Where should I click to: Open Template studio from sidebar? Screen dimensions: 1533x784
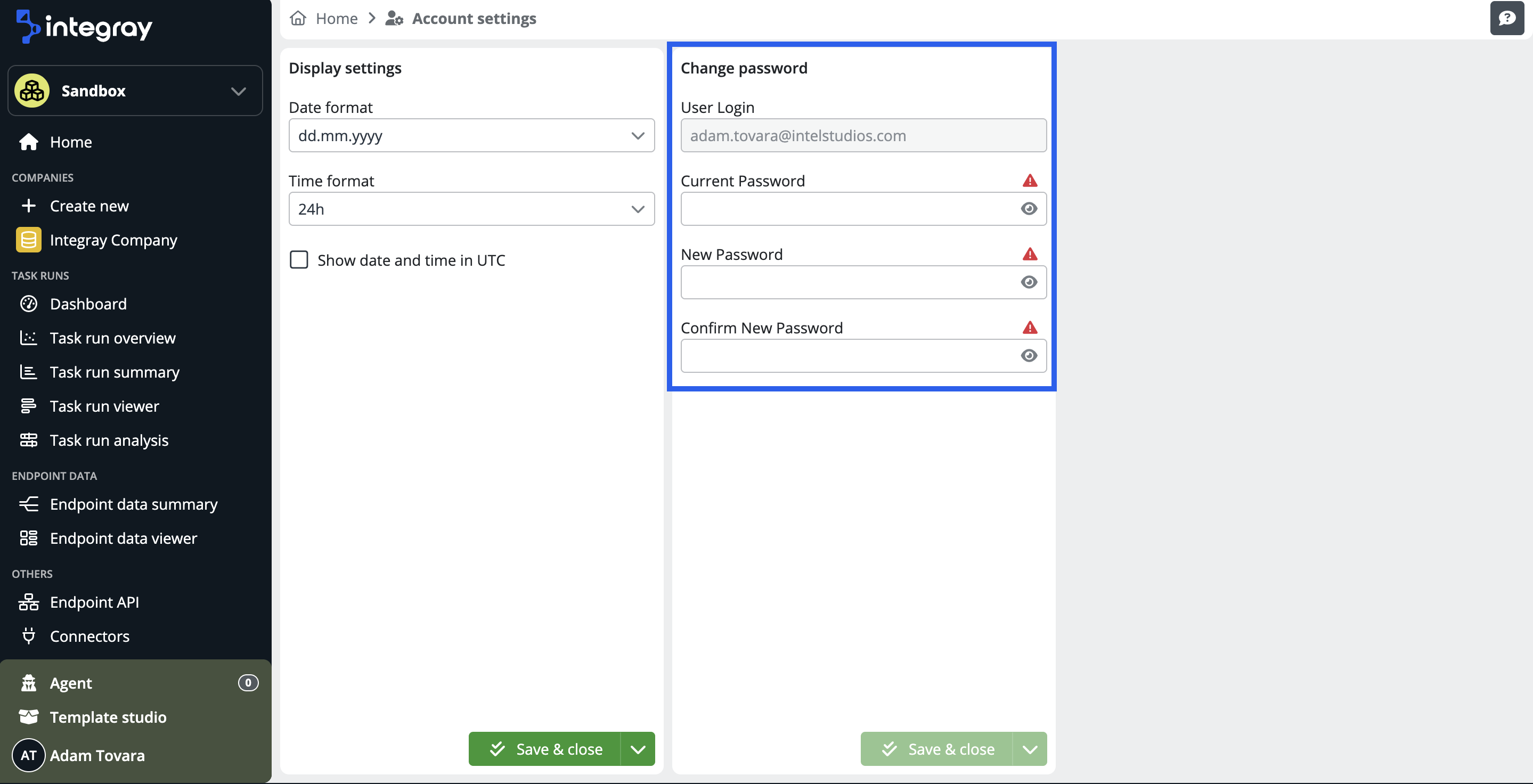tap(108, 717)
